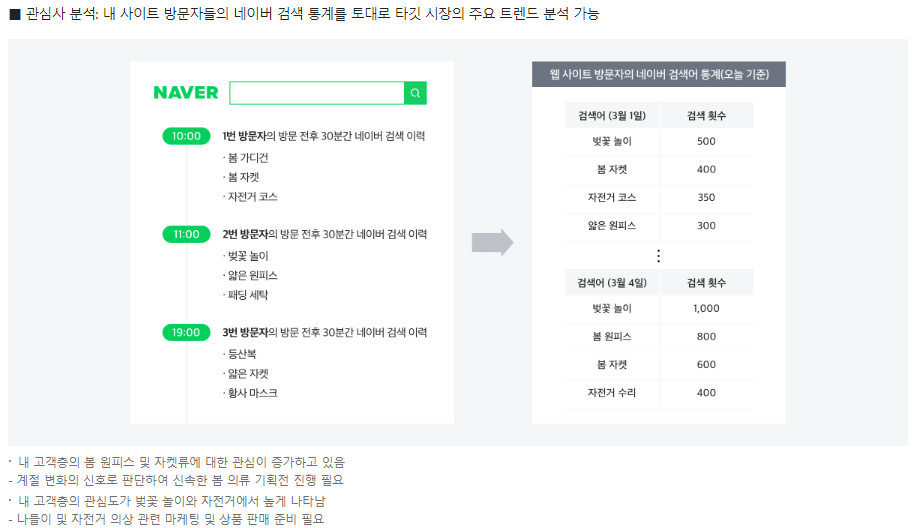Click the 패딩 세탁 search history item

(x=245, y=295)
